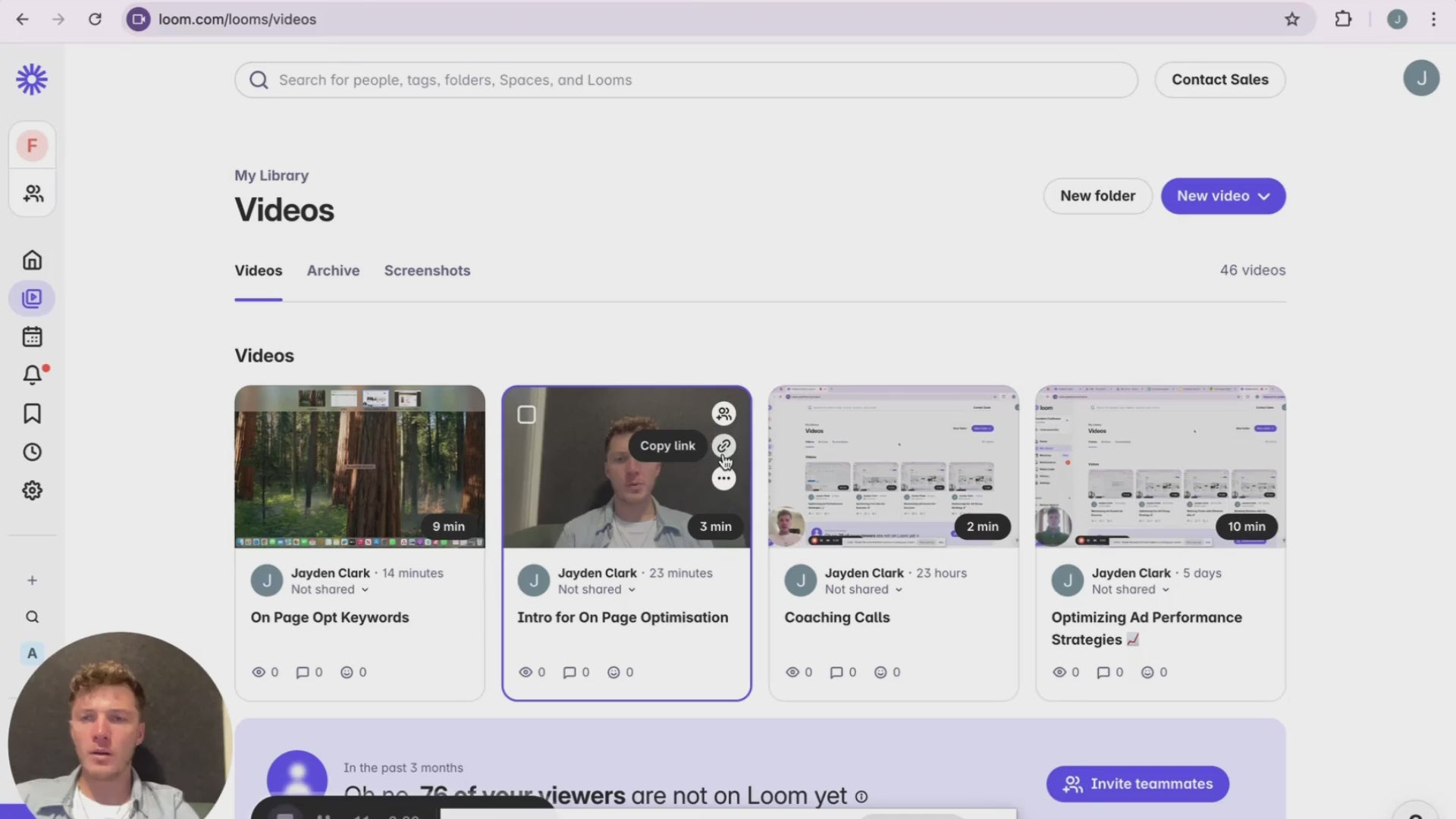Click the New folder button
The width and height of the screenshot is (1456, 819).
click(x=1097, y=196)
